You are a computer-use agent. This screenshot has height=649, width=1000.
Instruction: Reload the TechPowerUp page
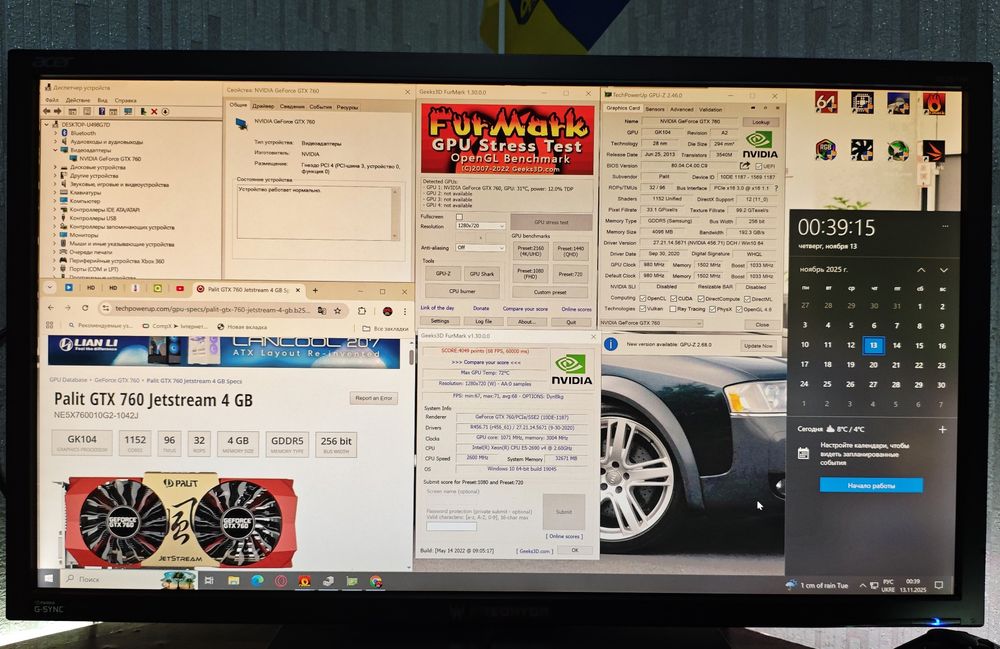85,308
